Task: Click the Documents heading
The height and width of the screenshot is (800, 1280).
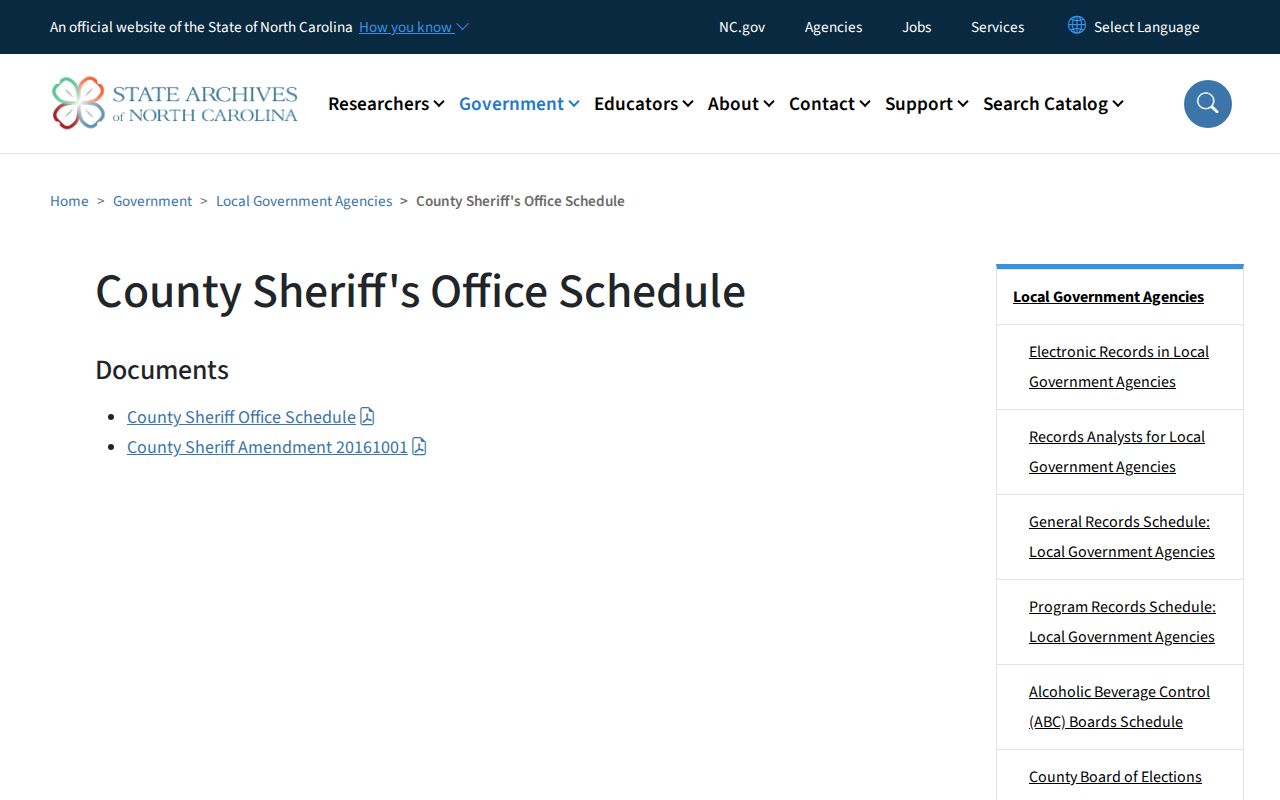Action: (x=162, y=370)
